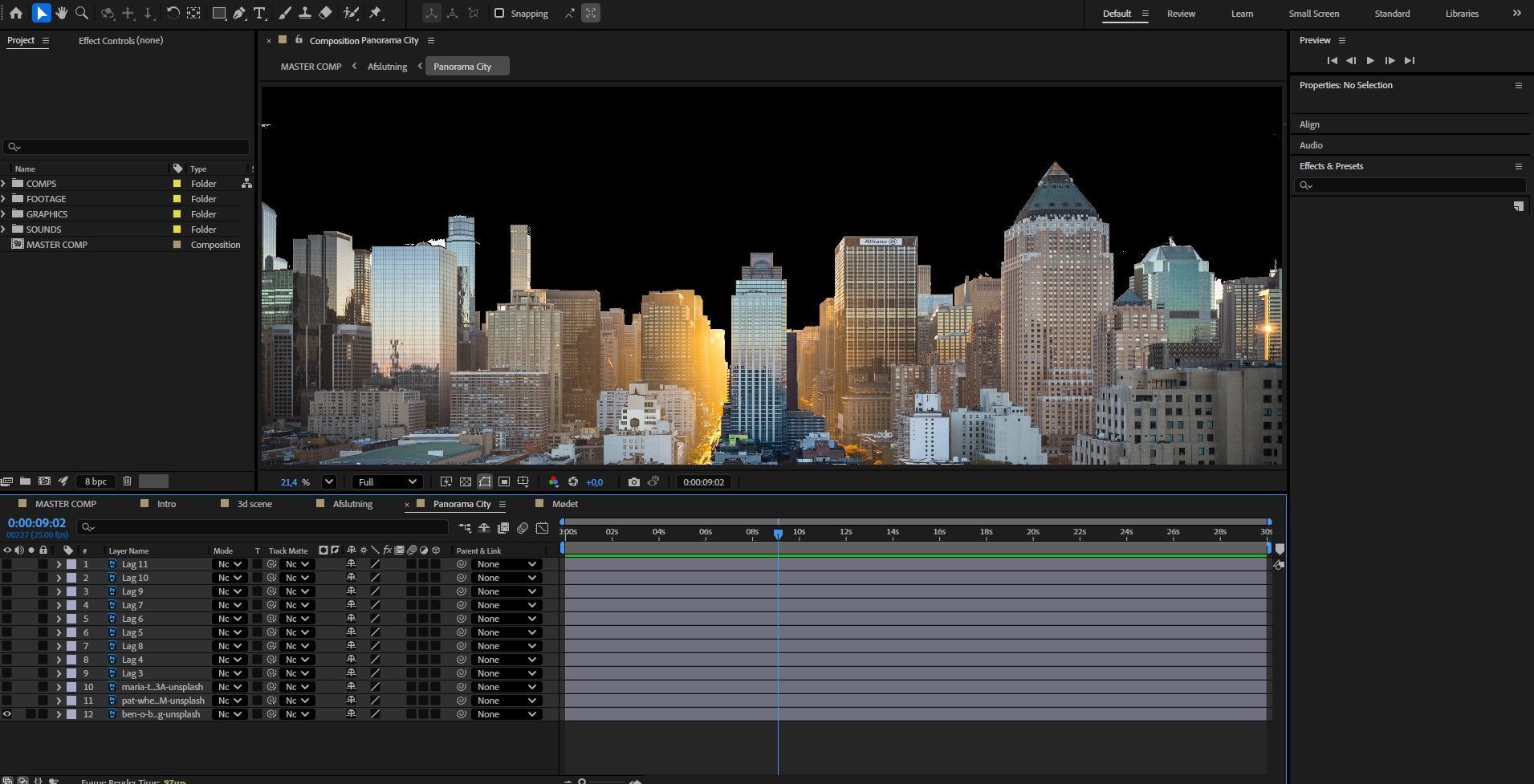Screen dimensions: 1534x784
Task: Switch to the Review workspace
Action: [x=1180, y=14]
